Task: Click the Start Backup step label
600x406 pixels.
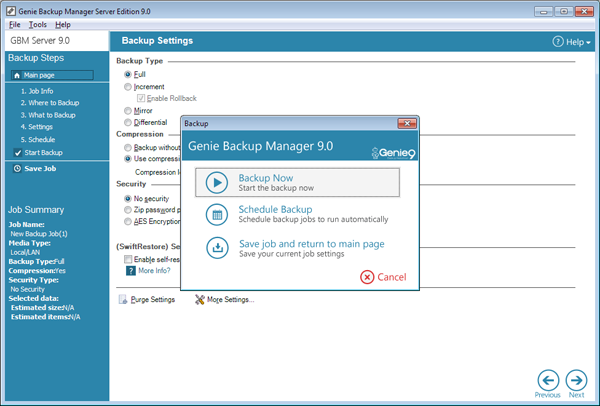Action: click(x=44, y=153)
